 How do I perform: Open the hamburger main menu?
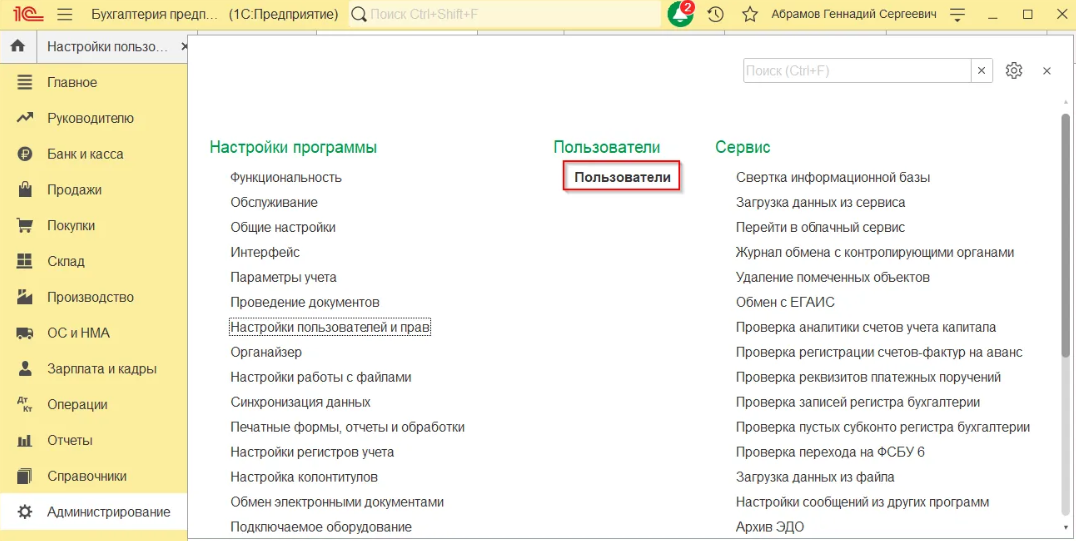(x=65, y=15)
